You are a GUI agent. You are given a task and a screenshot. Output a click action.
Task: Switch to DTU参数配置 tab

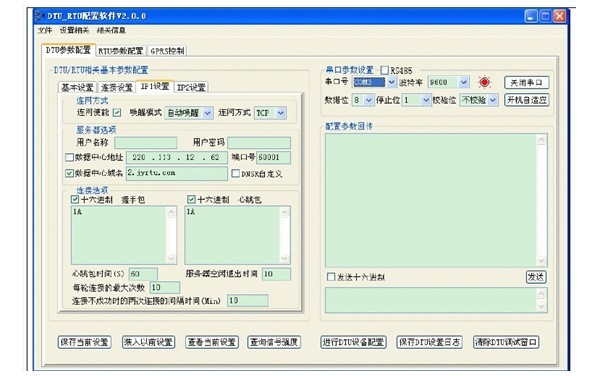[68, 50]
